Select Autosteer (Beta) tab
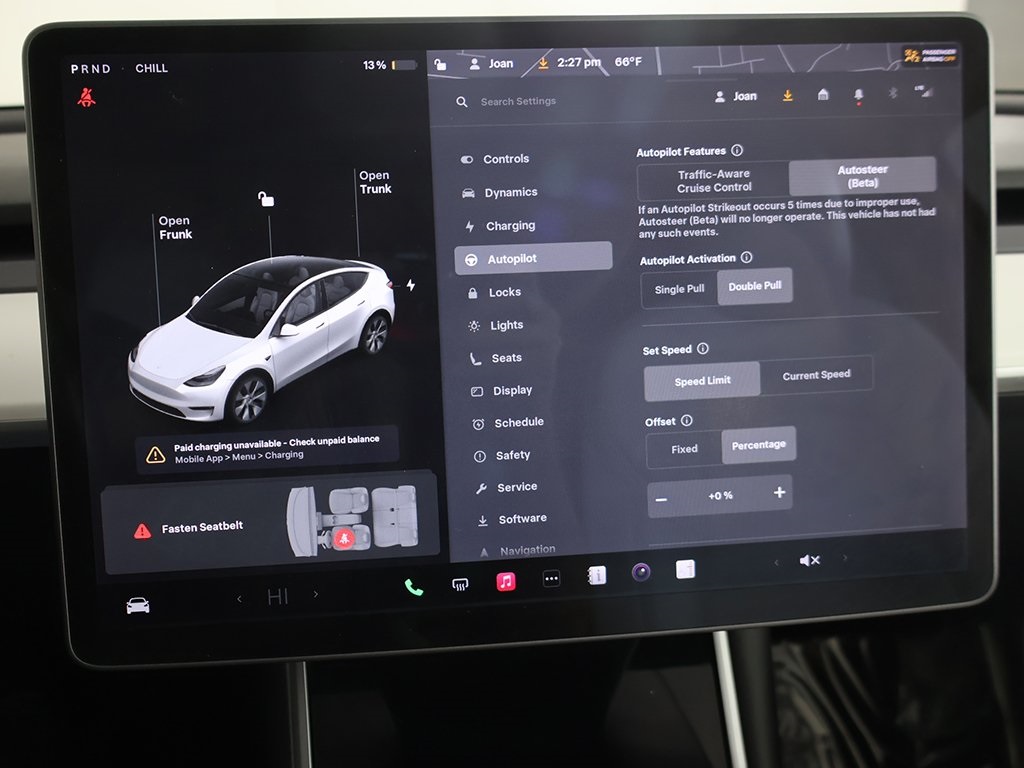1024x768 pixels. click(862, 174)
